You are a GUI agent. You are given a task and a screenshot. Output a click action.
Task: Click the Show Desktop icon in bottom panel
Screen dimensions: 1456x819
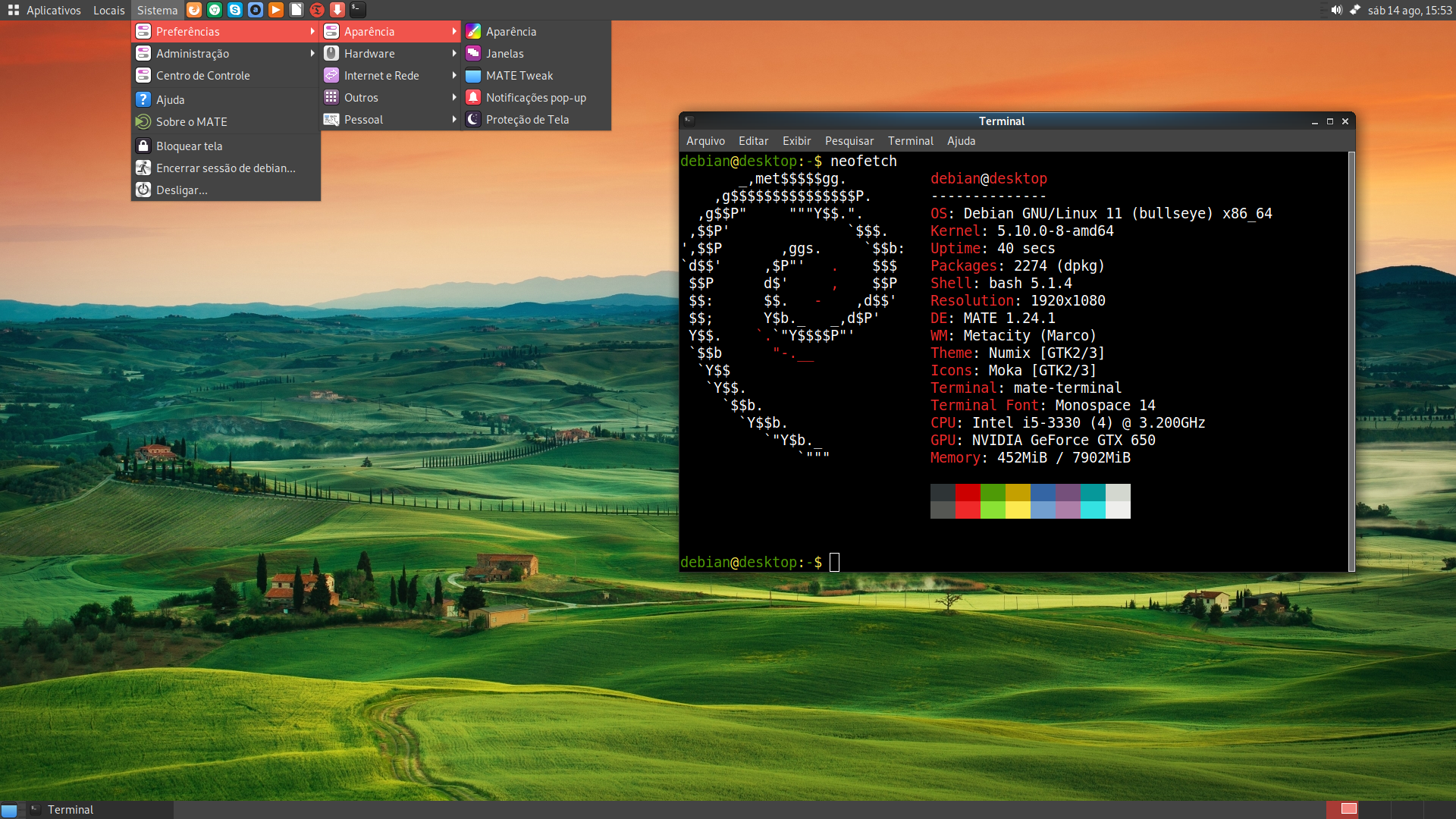pos(9,810)
